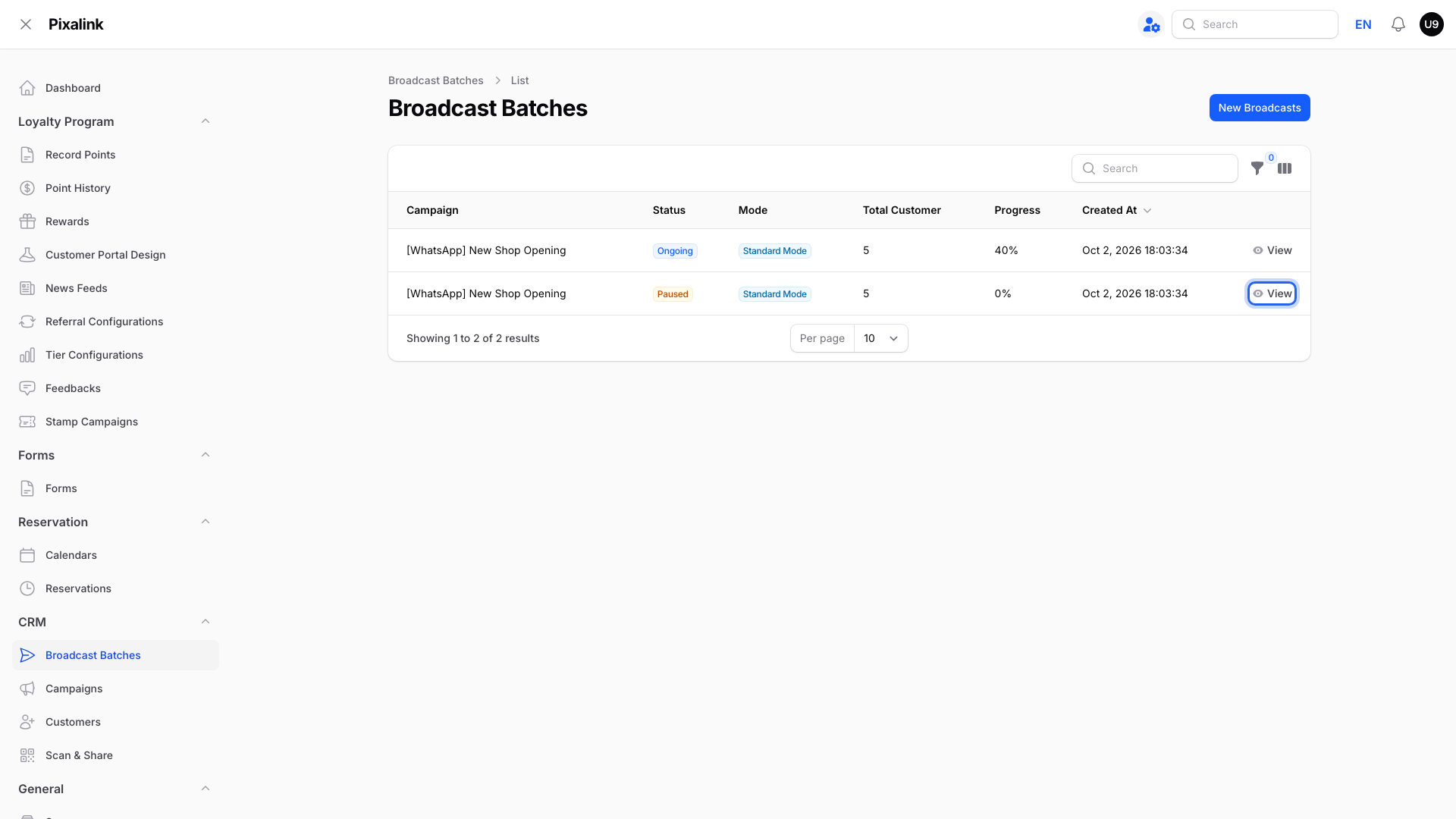Select Broadcast Batches in the sidebar
The image size is (1456, 819).
coord(115,655)
